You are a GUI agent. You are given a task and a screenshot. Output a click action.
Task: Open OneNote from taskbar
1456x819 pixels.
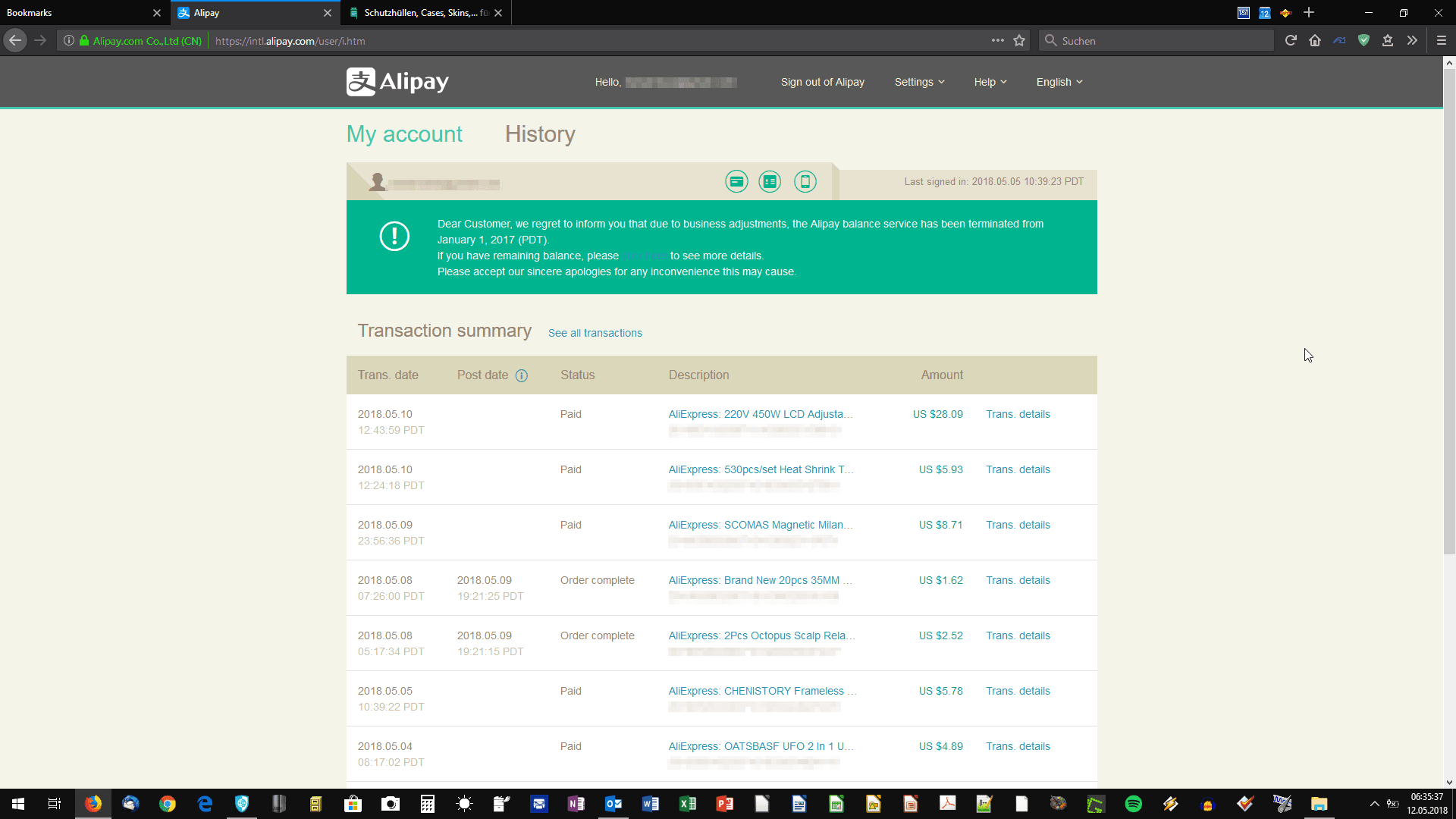tap(576, 804)
